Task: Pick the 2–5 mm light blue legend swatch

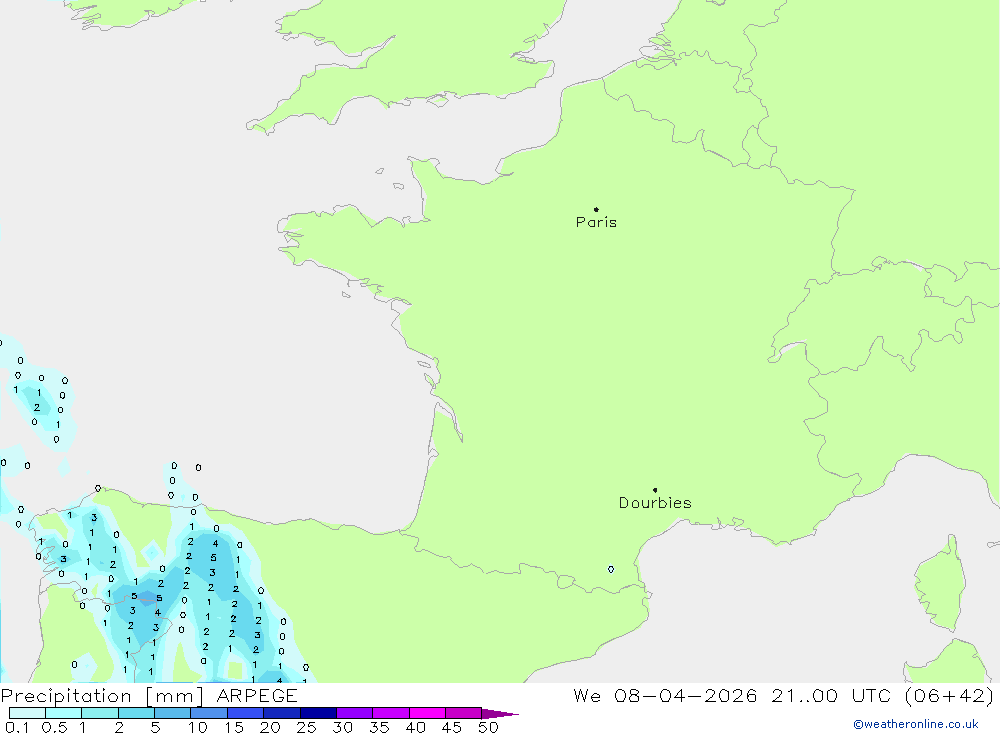Action: click(136, 713)
